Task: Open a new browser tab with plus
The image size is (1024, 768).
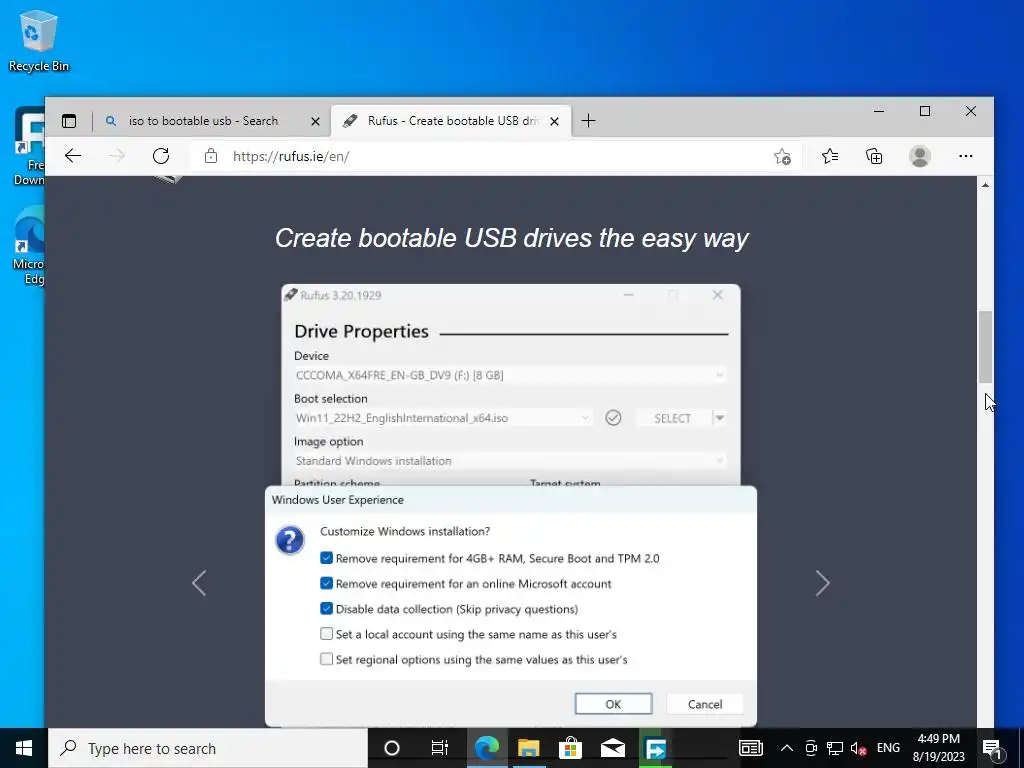Action: (x=588, y=121)
